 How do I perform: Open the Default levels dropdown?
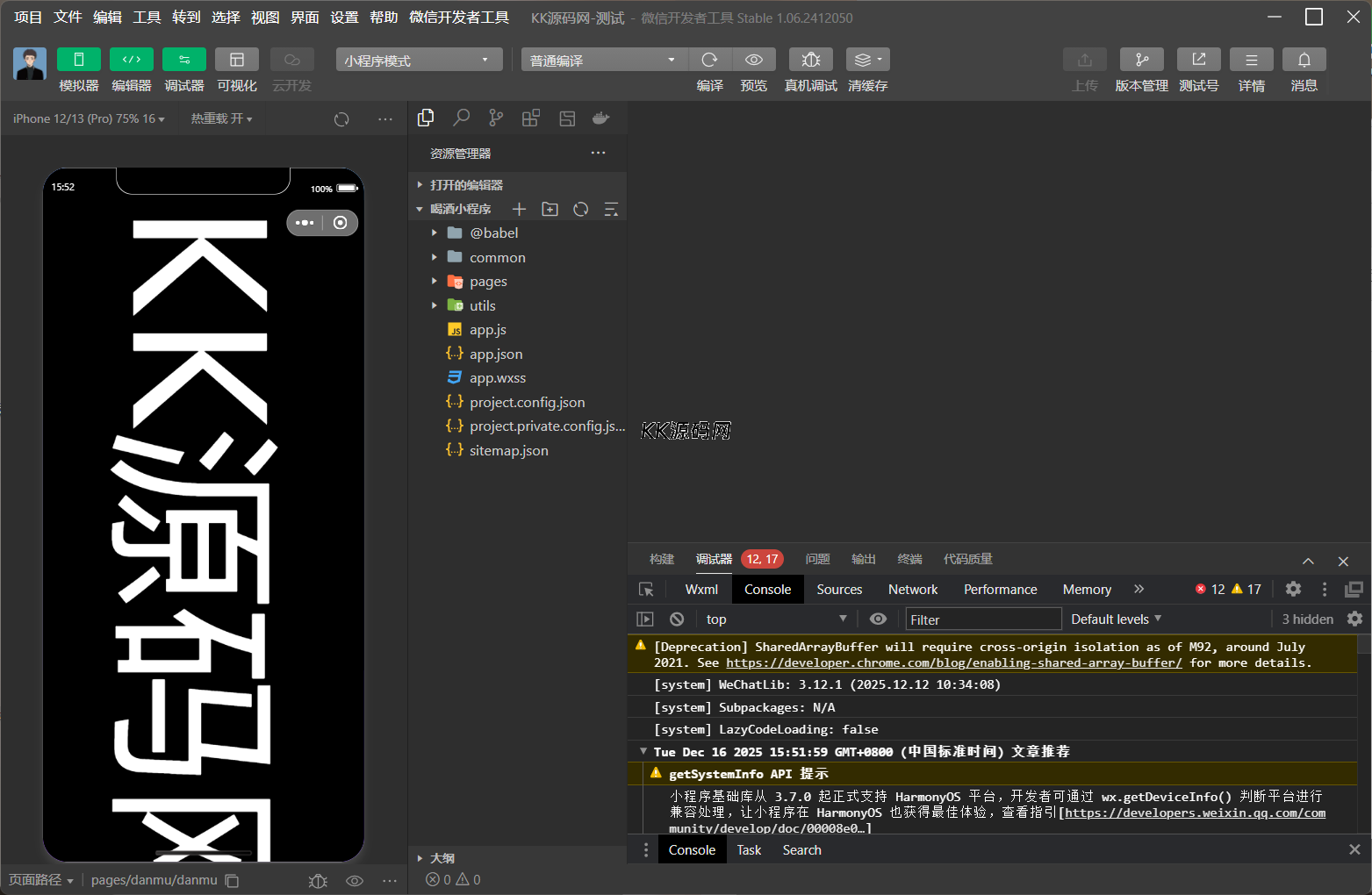1116,619
